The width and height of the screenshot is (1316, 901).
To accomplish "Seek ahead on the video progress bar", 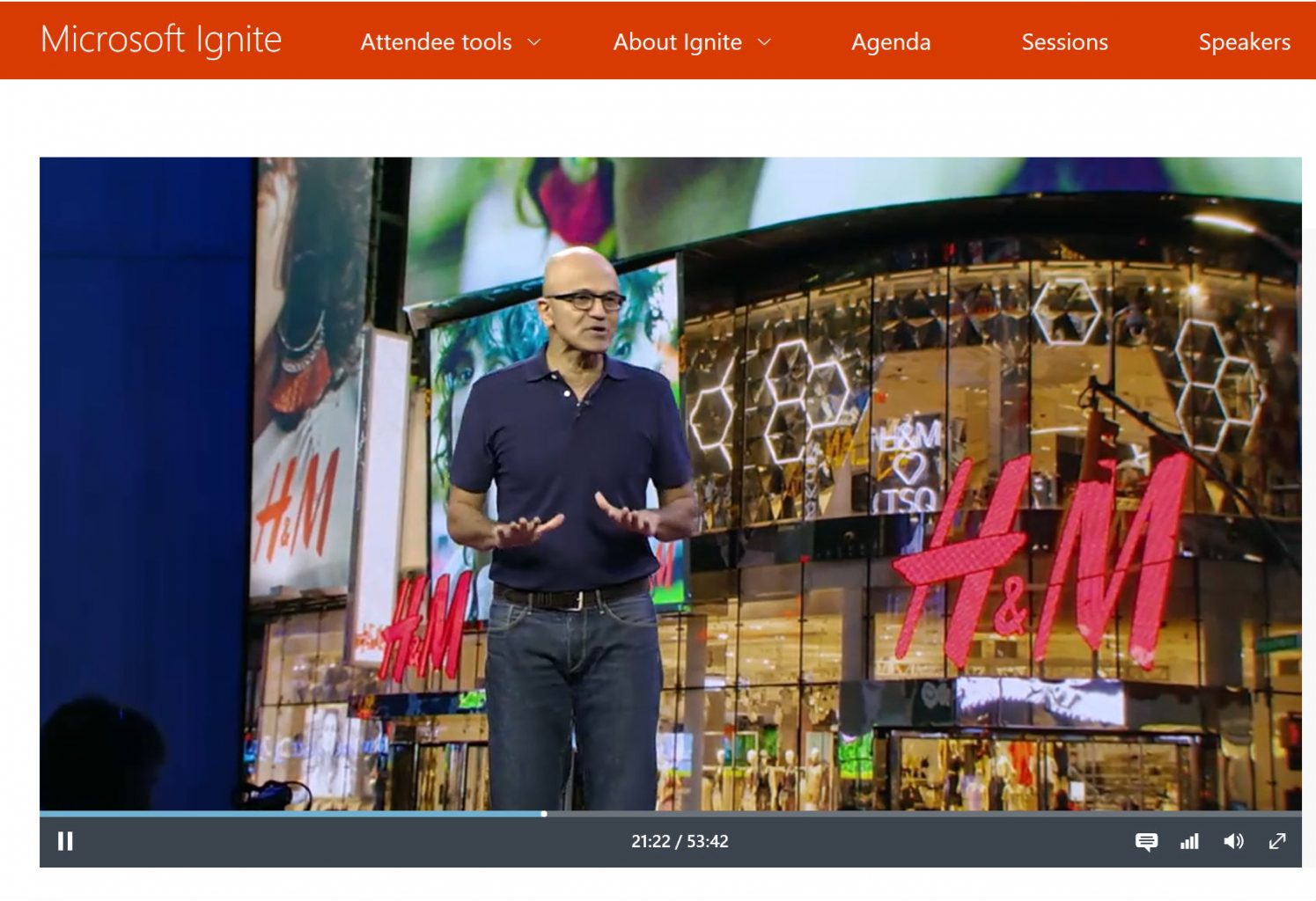I will click(x=880, y=814).
